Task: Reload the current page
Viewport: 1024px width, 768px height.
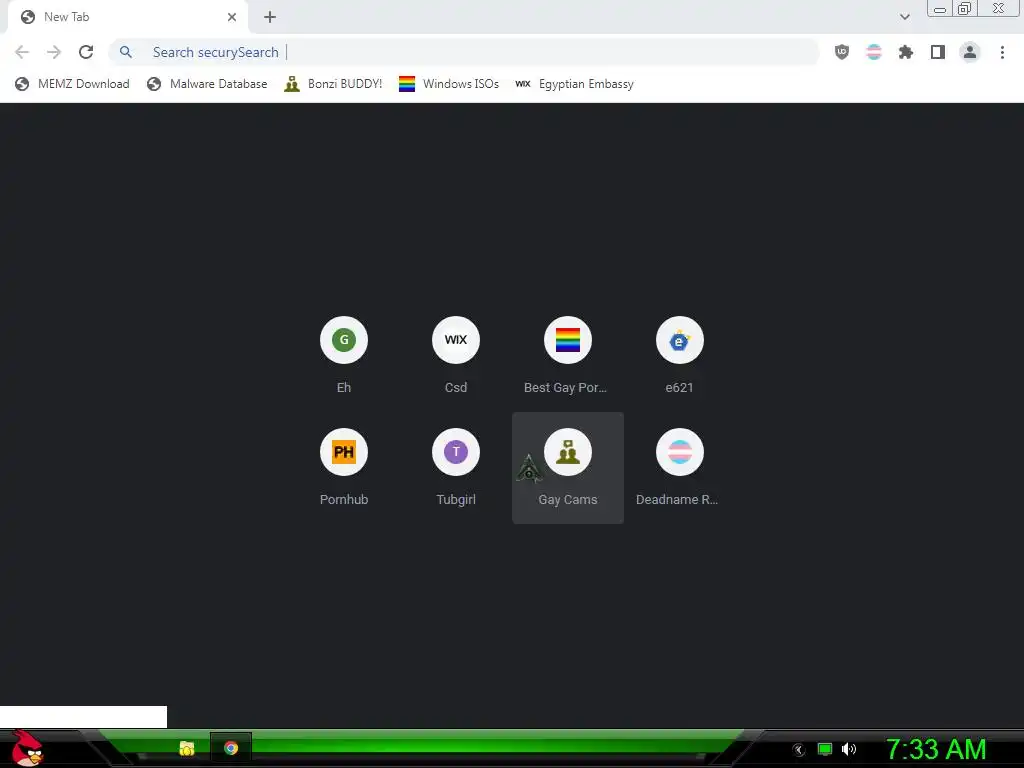Action: coord(86,52)
